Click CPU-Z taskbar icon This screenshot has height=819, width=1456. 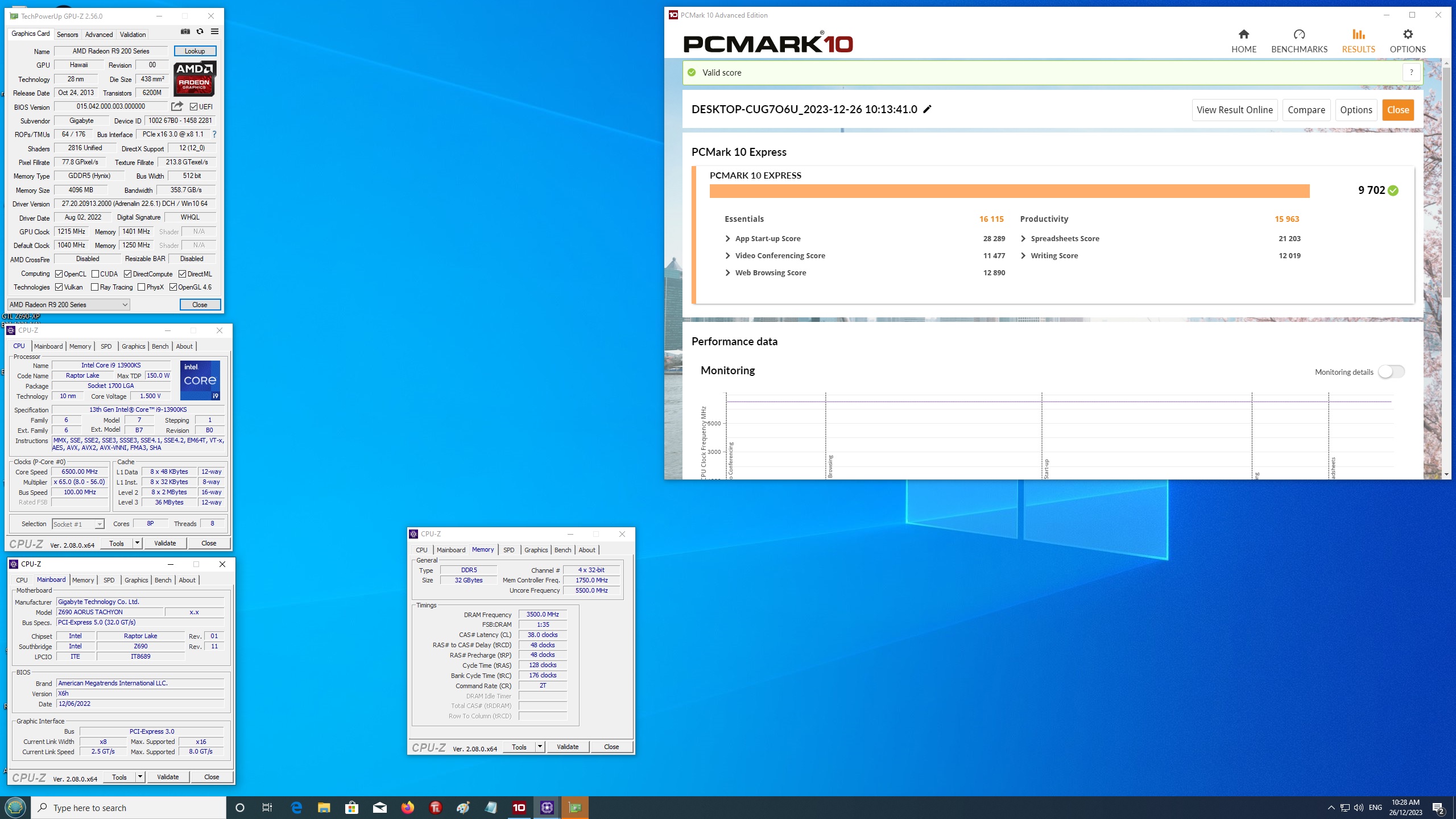point(547,808)
